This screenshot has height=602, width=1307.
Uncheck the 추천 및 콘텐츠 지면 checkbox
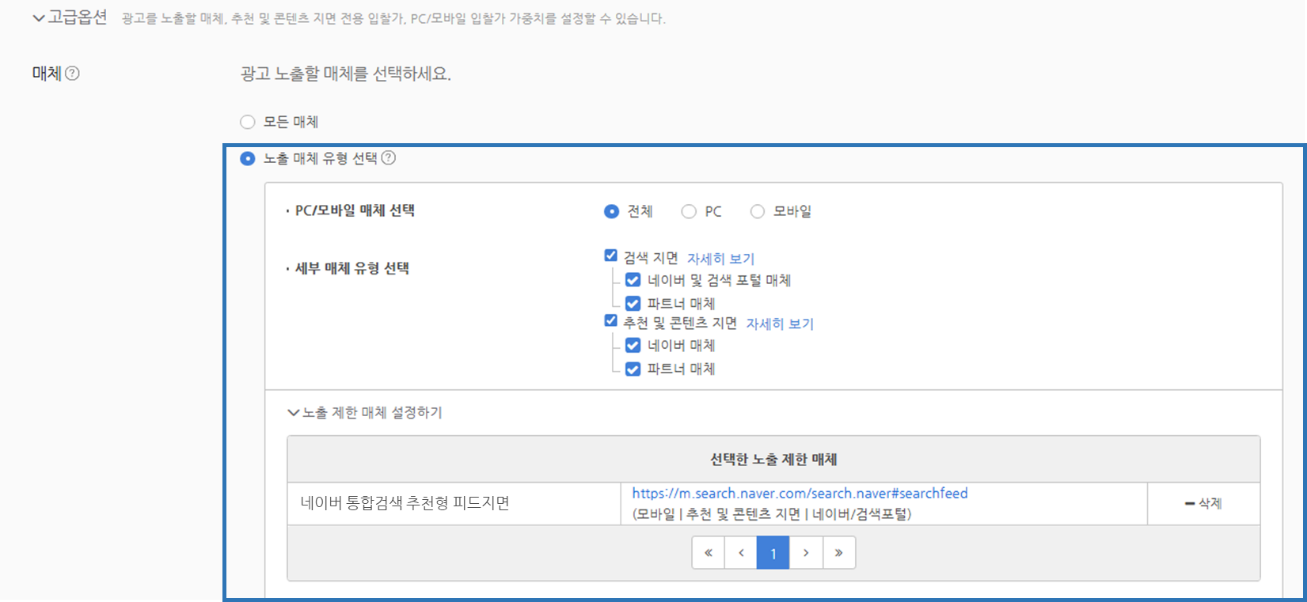point(611,322)
